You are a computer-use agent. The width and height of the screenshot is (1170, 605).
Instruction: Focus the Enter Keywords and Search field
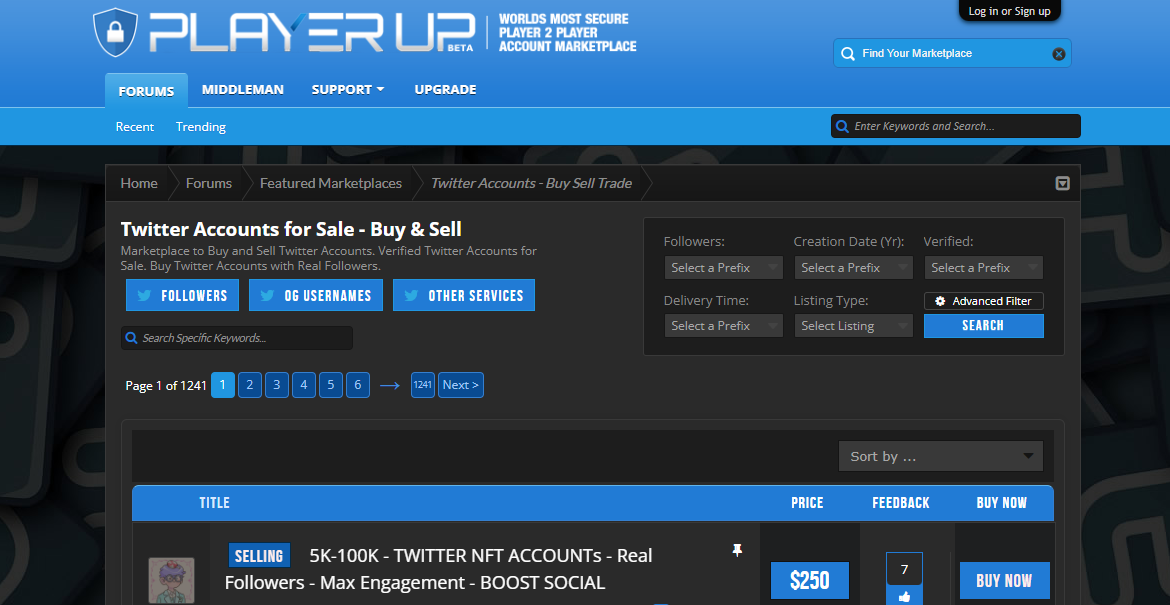click(x=956, y=126)
